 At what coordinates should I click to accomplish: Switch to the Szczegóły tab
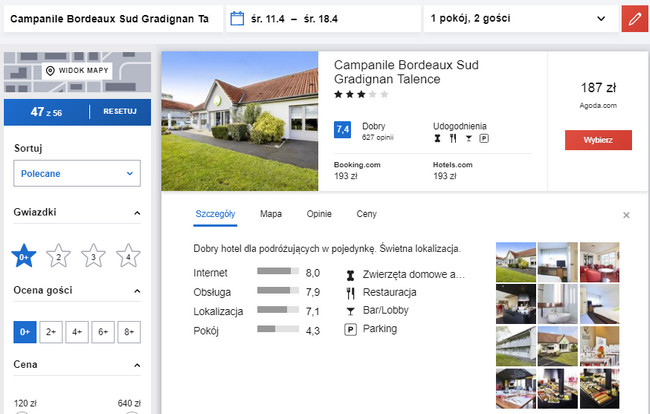pos(215,214)
